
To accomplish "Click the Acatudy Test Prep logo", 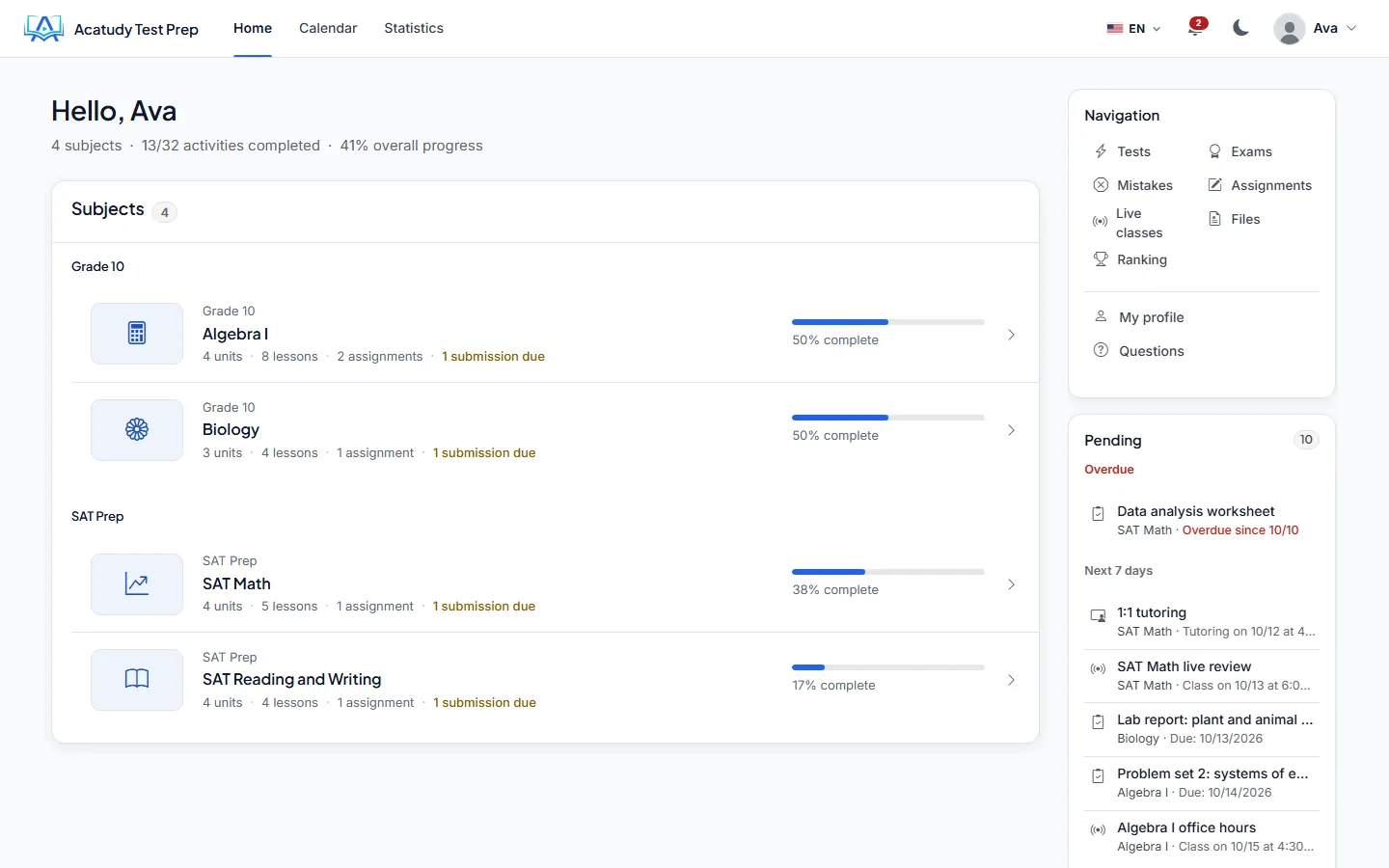I will [x=111, y=29].
